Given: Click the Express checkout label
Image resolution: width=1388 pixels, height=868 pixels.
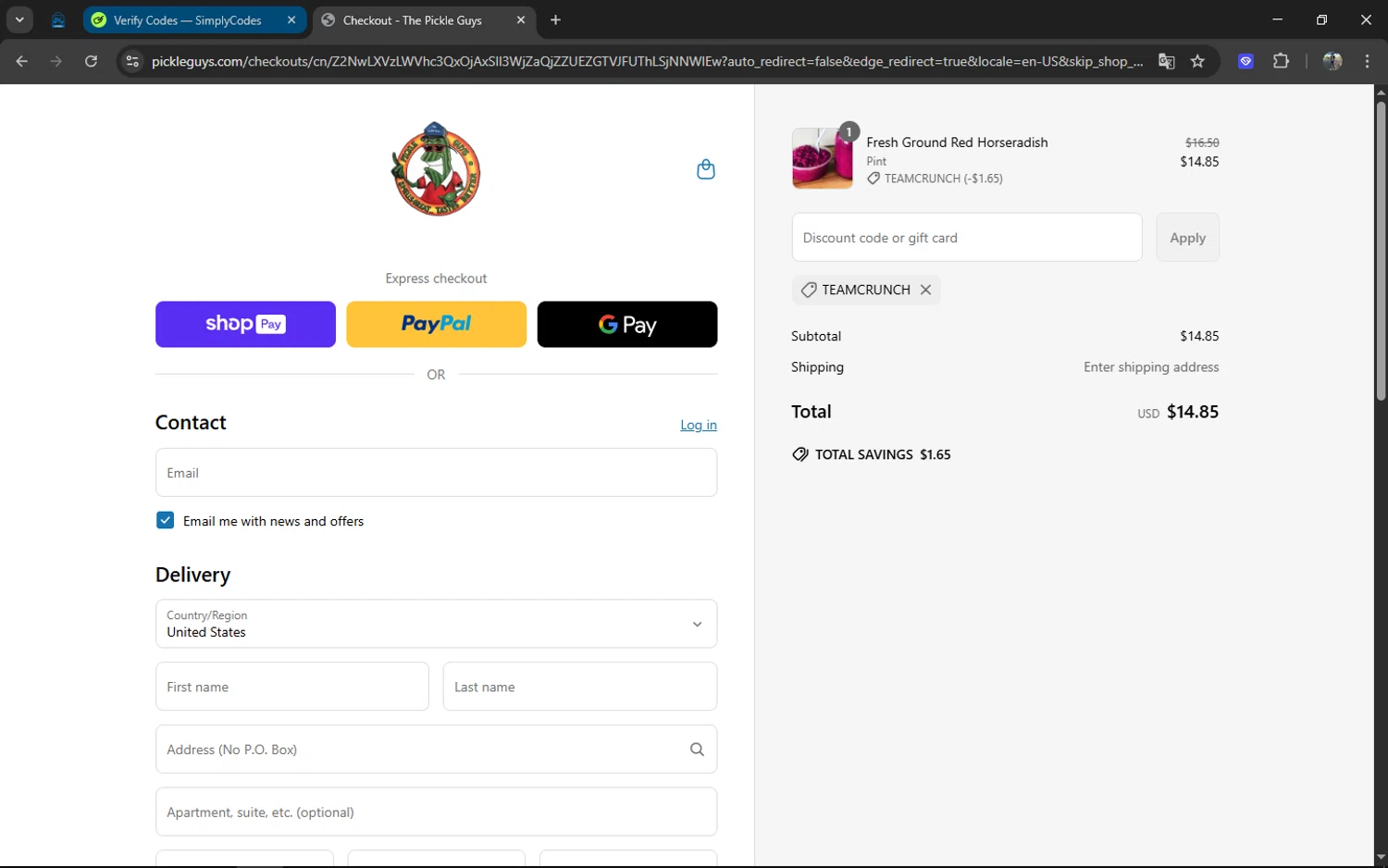Looking at the screenshot, I should point(436,279).
